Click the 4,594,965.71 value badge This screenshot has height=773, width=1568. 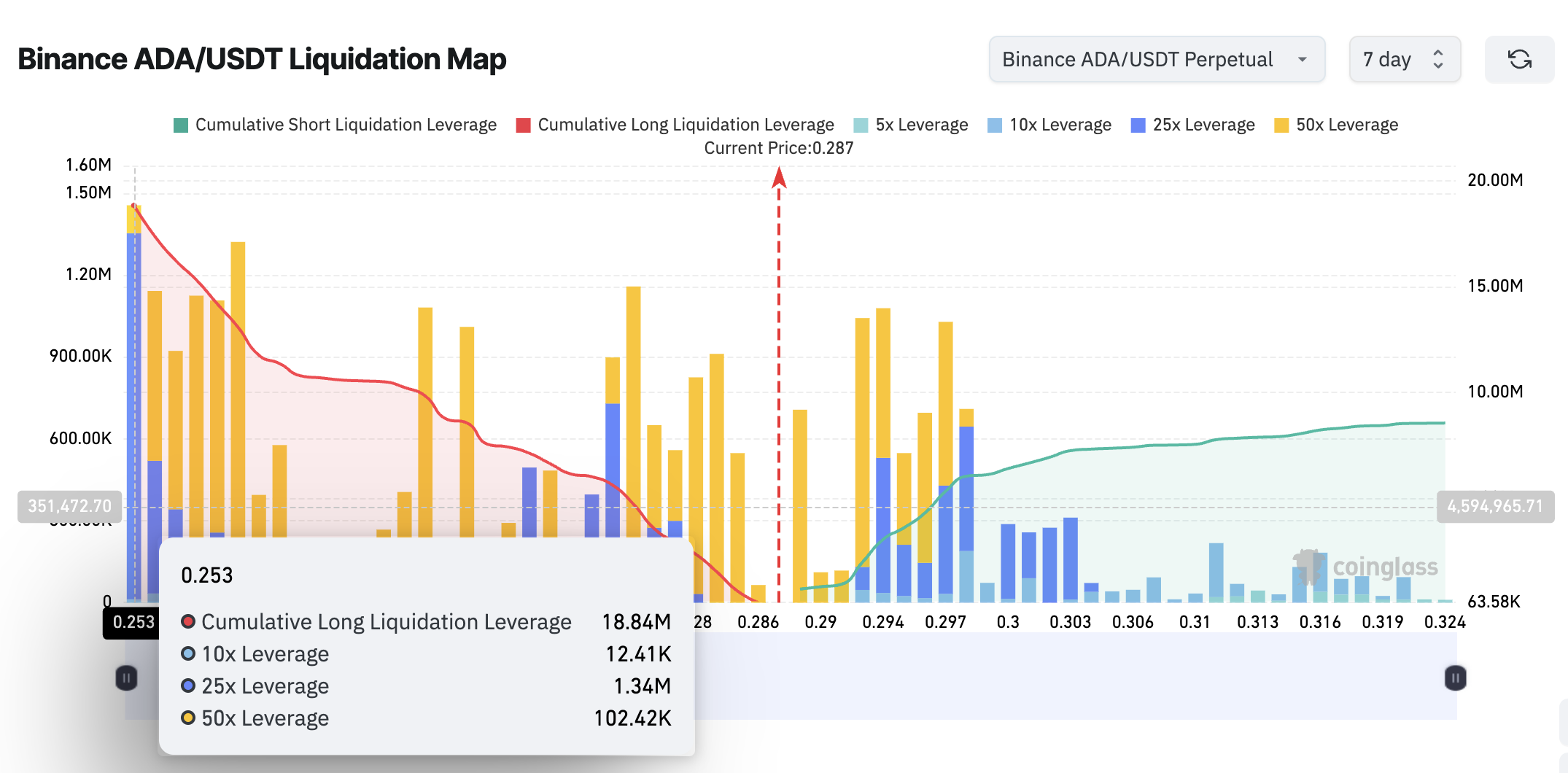[1495, 505]
